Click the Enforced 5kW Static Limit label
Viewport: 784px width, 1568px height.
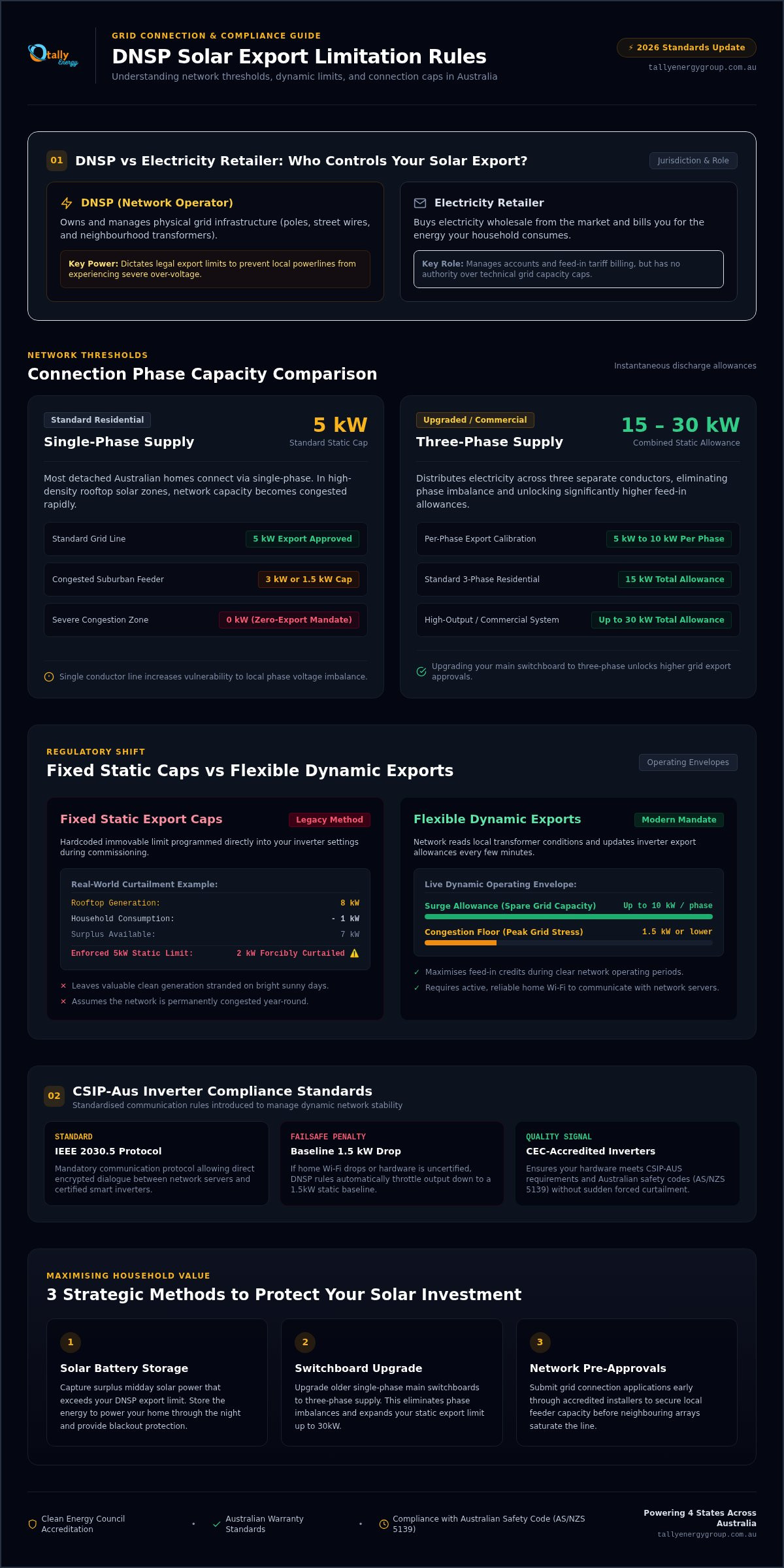[x=132, y=953]
